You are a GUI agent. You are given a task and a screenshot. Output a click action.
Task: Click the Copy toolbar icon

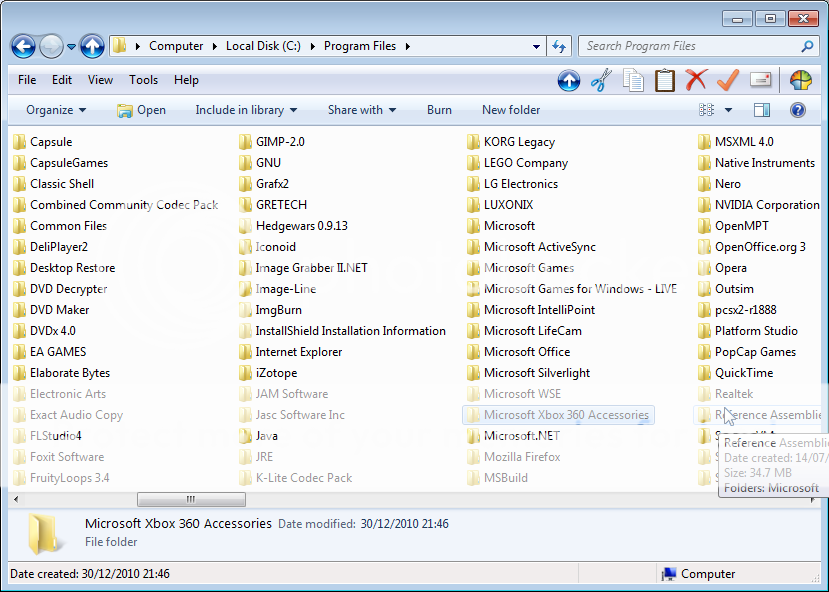coord(634,80)
